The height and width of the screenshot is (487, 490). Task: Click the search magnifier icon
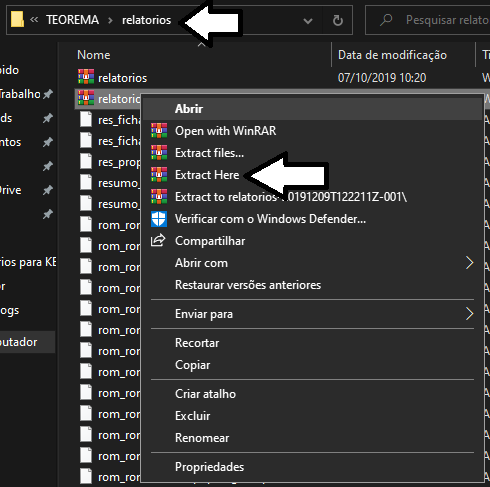[x=386, y=20]
